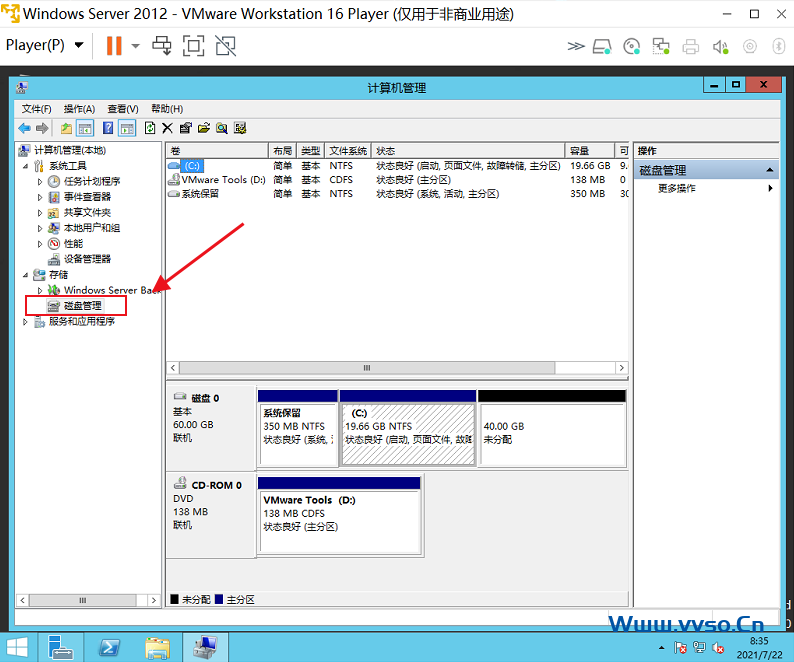Expand the 性能 node

click(40, 244)
